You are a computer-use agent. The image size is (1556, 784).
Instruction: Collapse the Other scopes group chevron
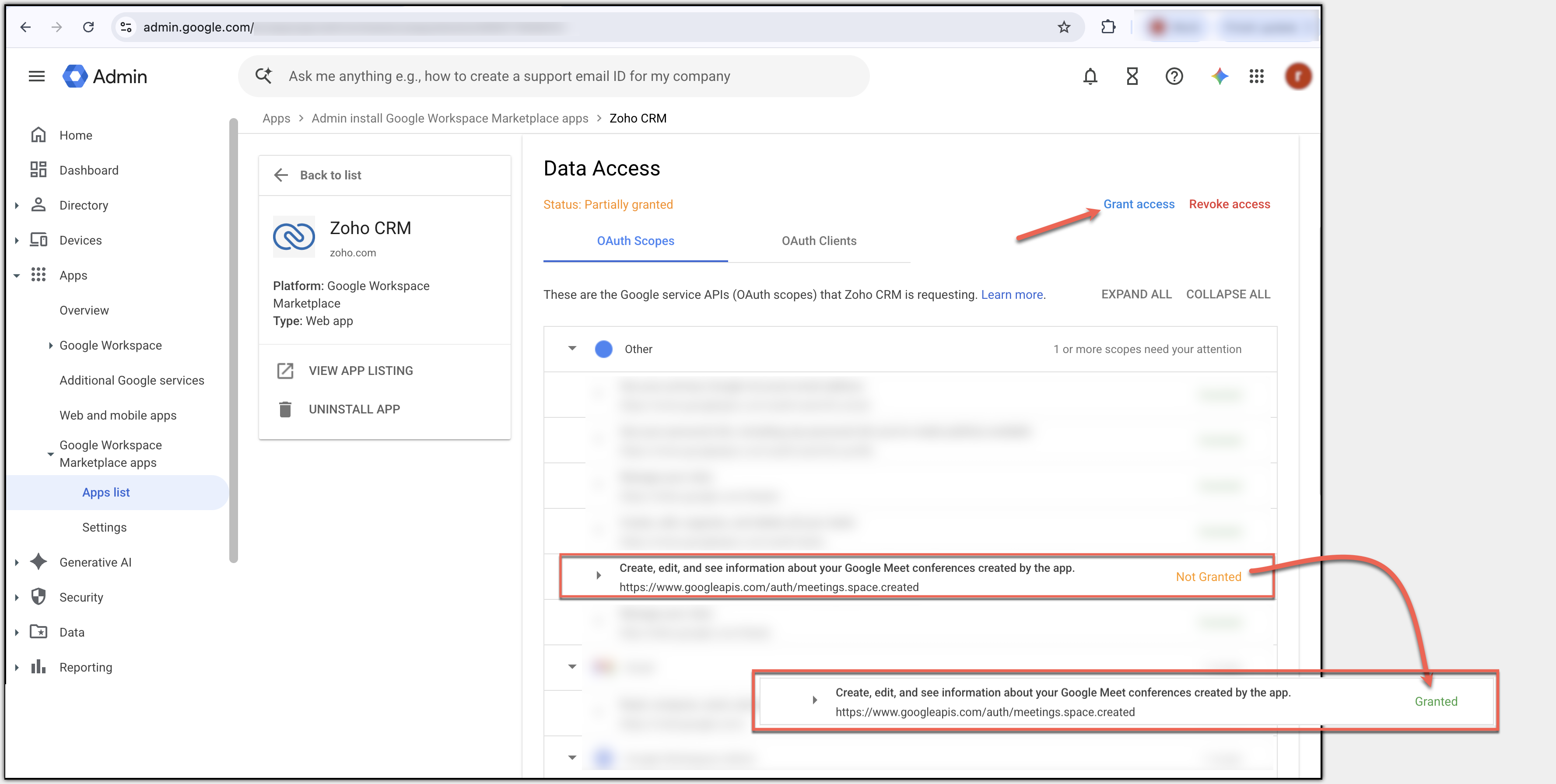pos(572,349)
